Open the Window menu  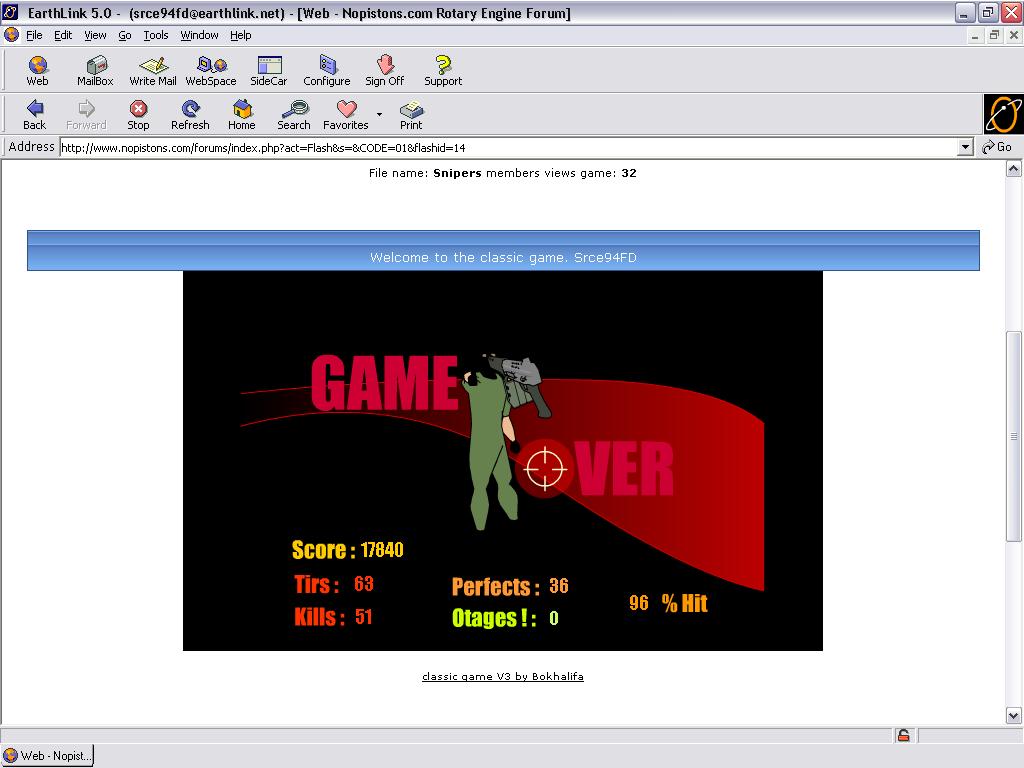click(x=199, y=35)
